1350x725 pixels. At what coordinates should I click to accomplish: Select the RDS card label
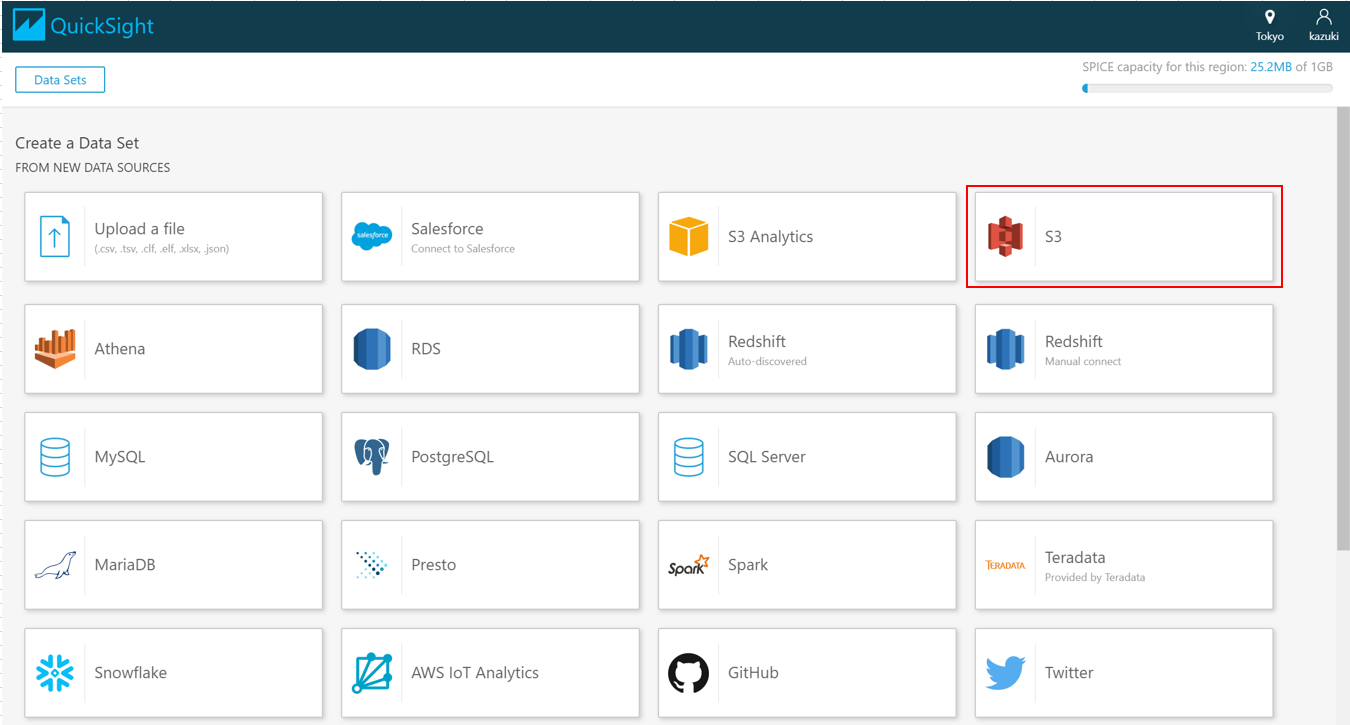(426, 349)
